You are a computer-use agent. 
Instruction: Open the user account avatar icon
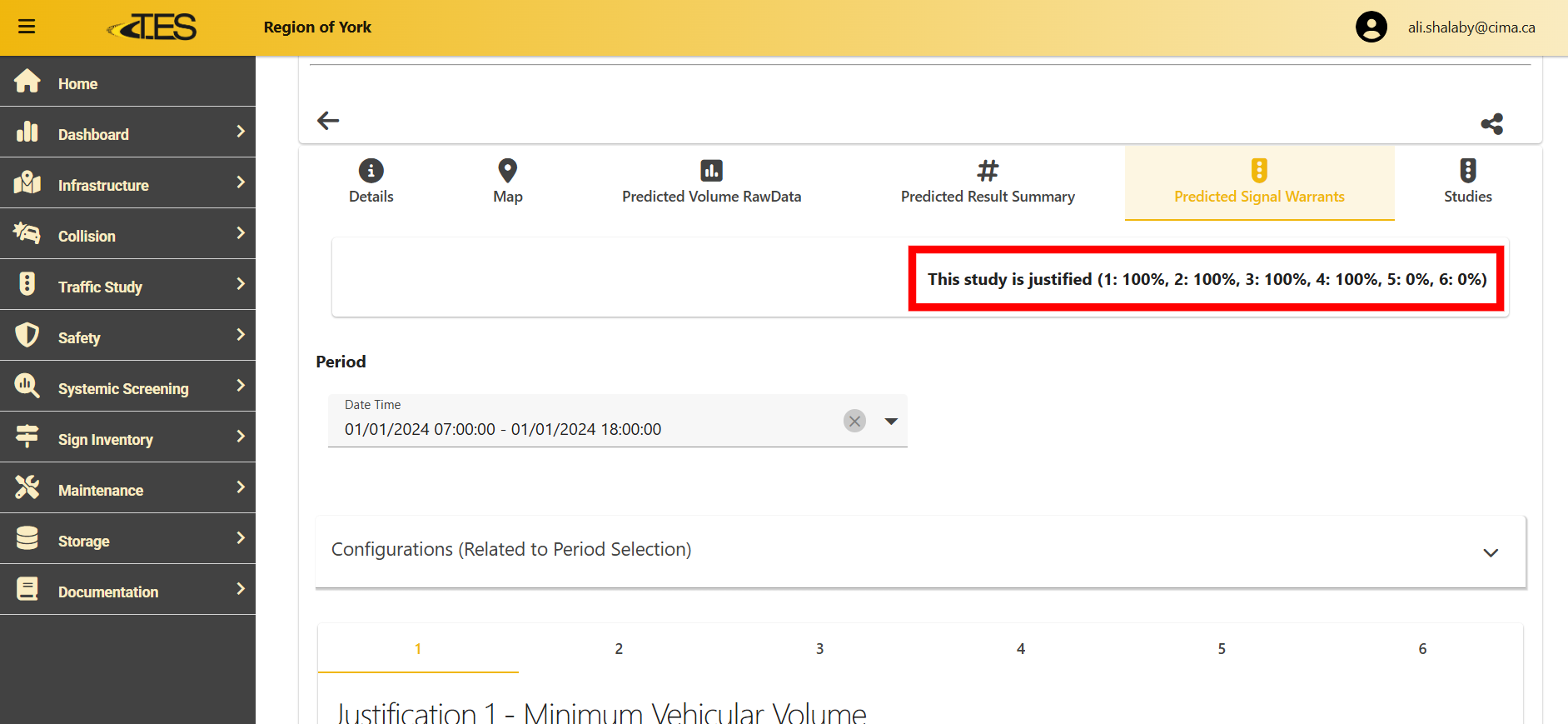(1371, 27)
